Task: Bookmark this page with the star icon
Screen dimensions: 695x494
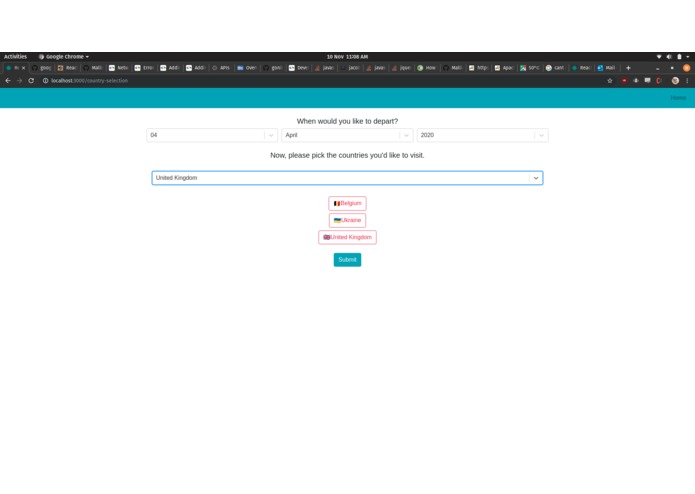Action: [x=610, y=81]
